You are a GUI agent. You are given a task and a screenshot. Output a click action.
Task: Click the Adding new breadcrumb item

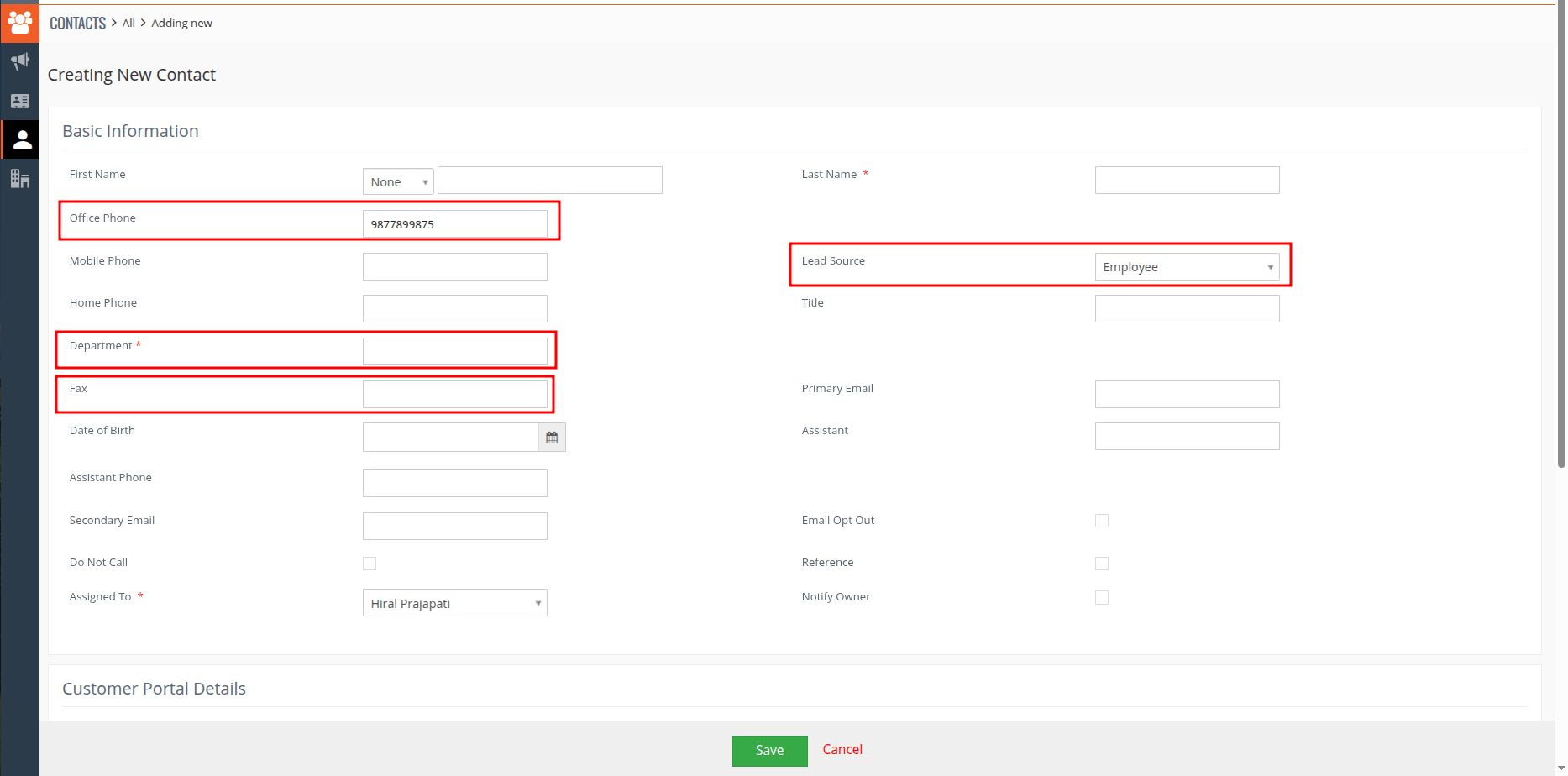pos(181,23)
